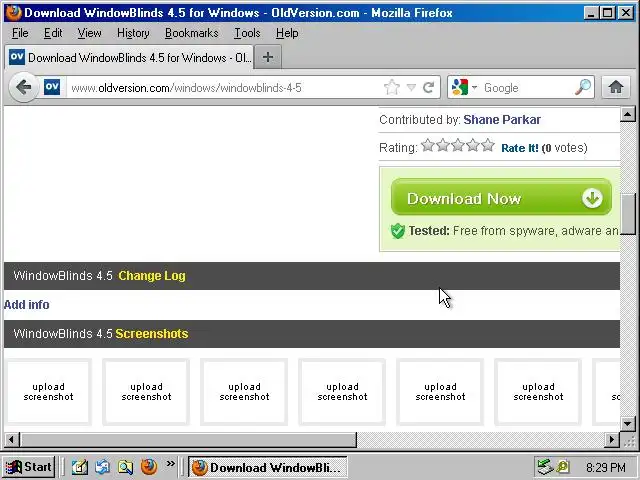Rate five stars on the rating

pos(488,145)
